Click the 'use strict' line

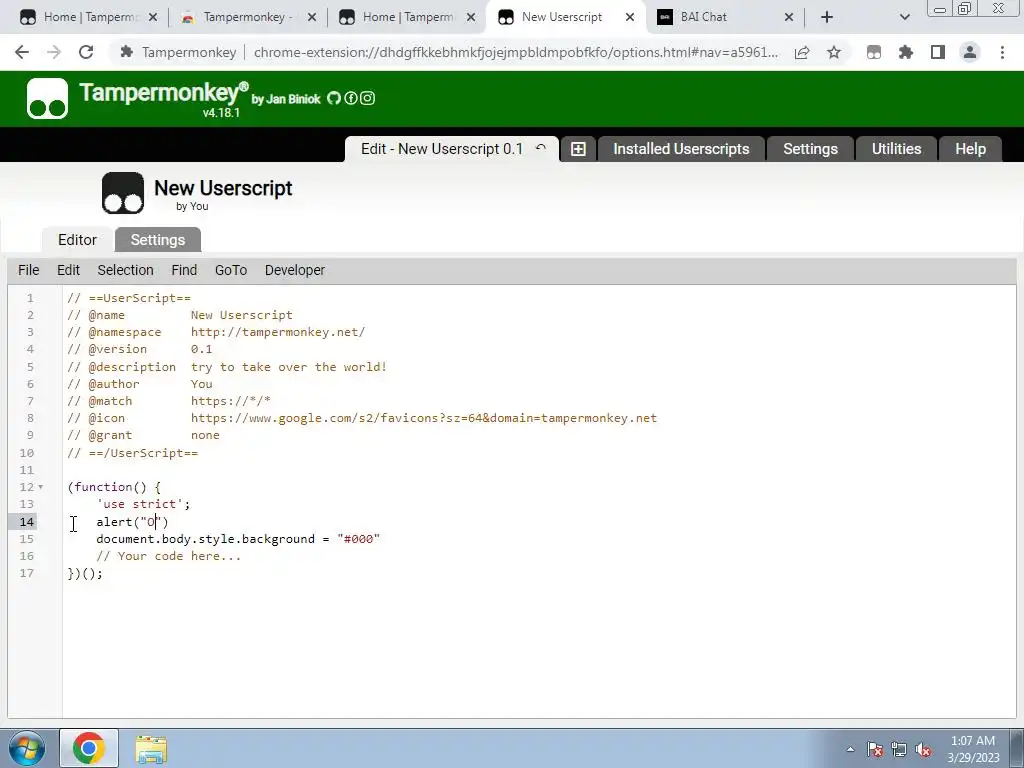coord(143,504)
